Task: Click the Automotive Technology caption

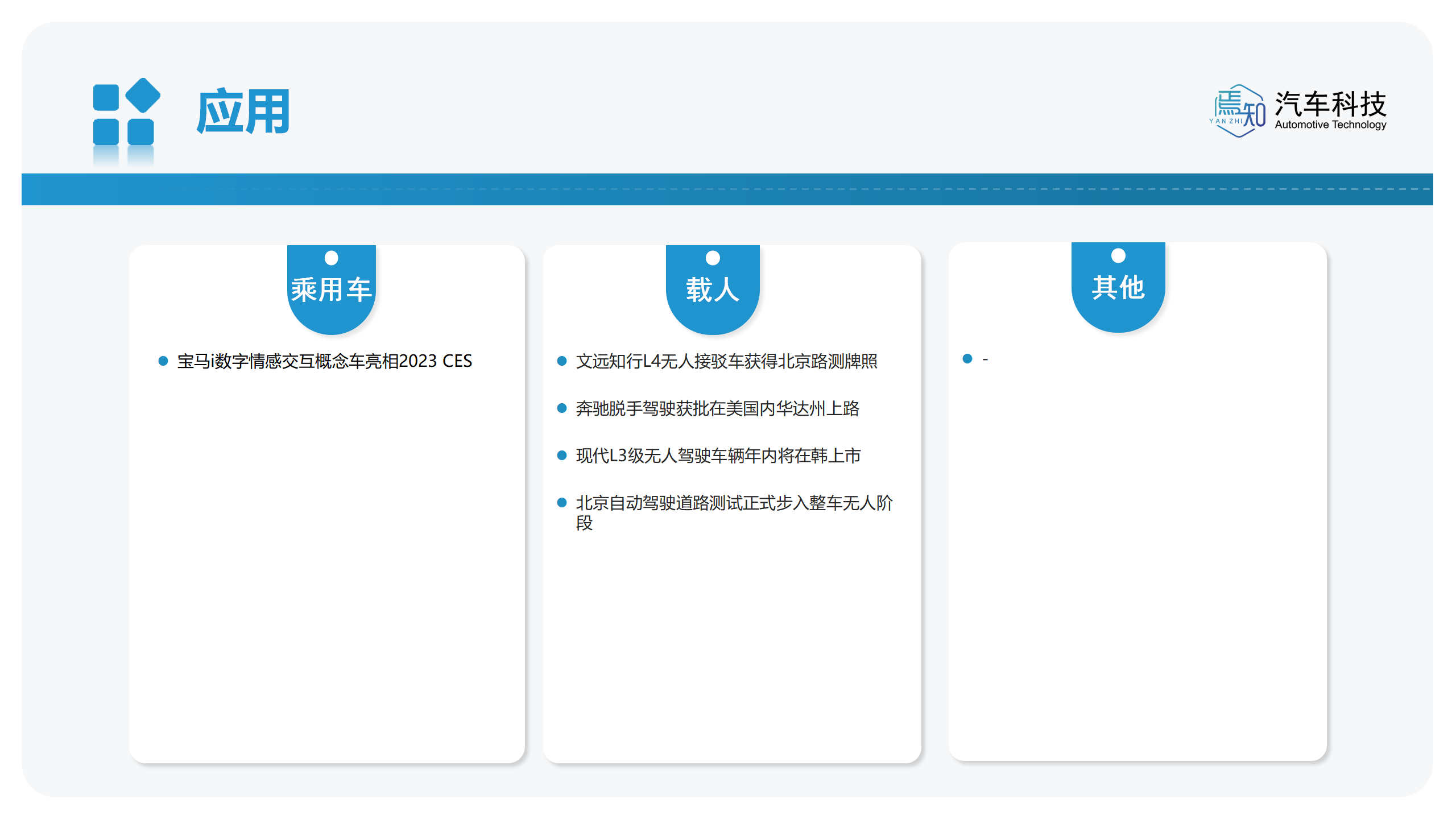Action: click(x=1330, y=125)
